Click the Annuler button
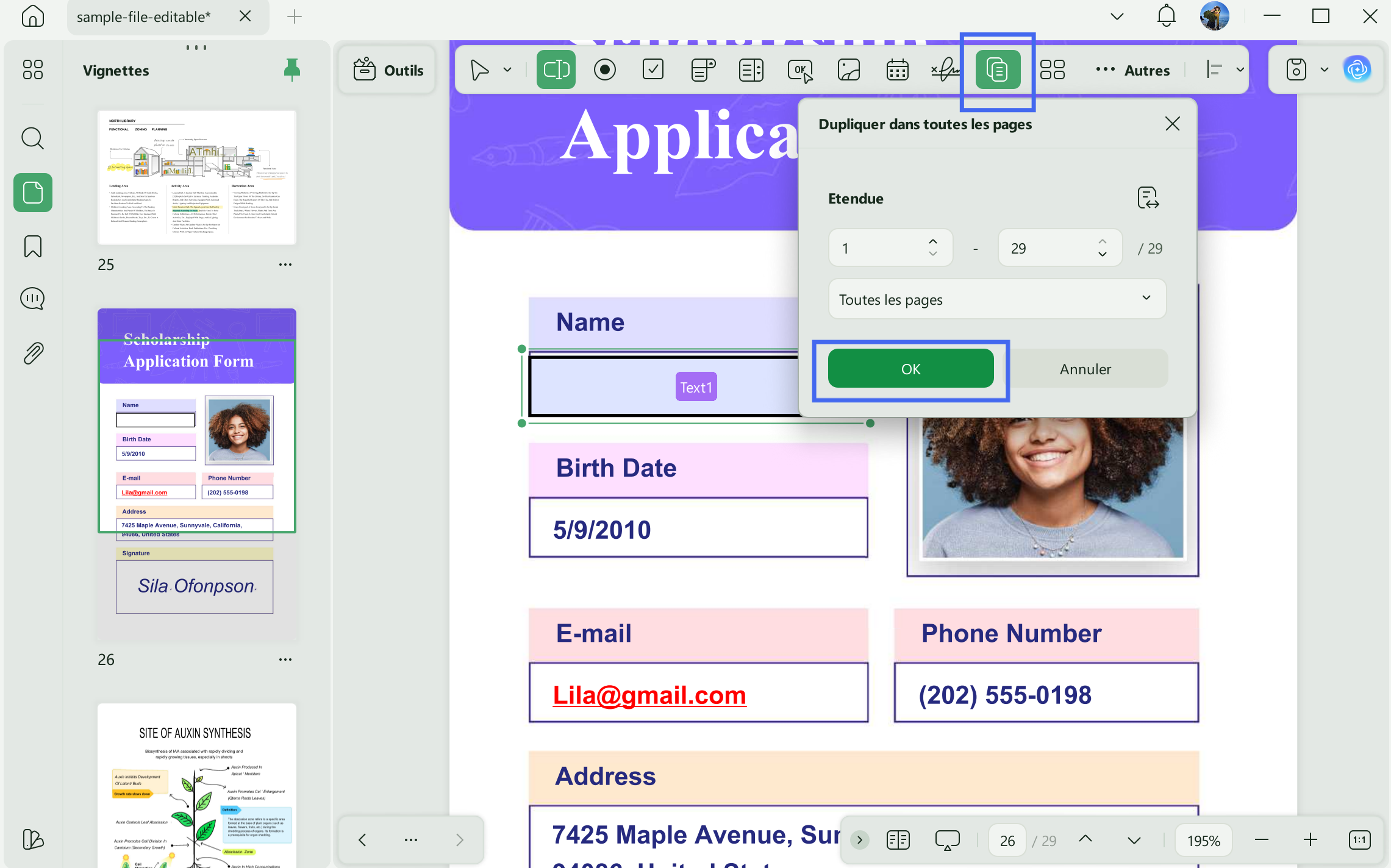 pyautogui.click(x=1085, y=368)
